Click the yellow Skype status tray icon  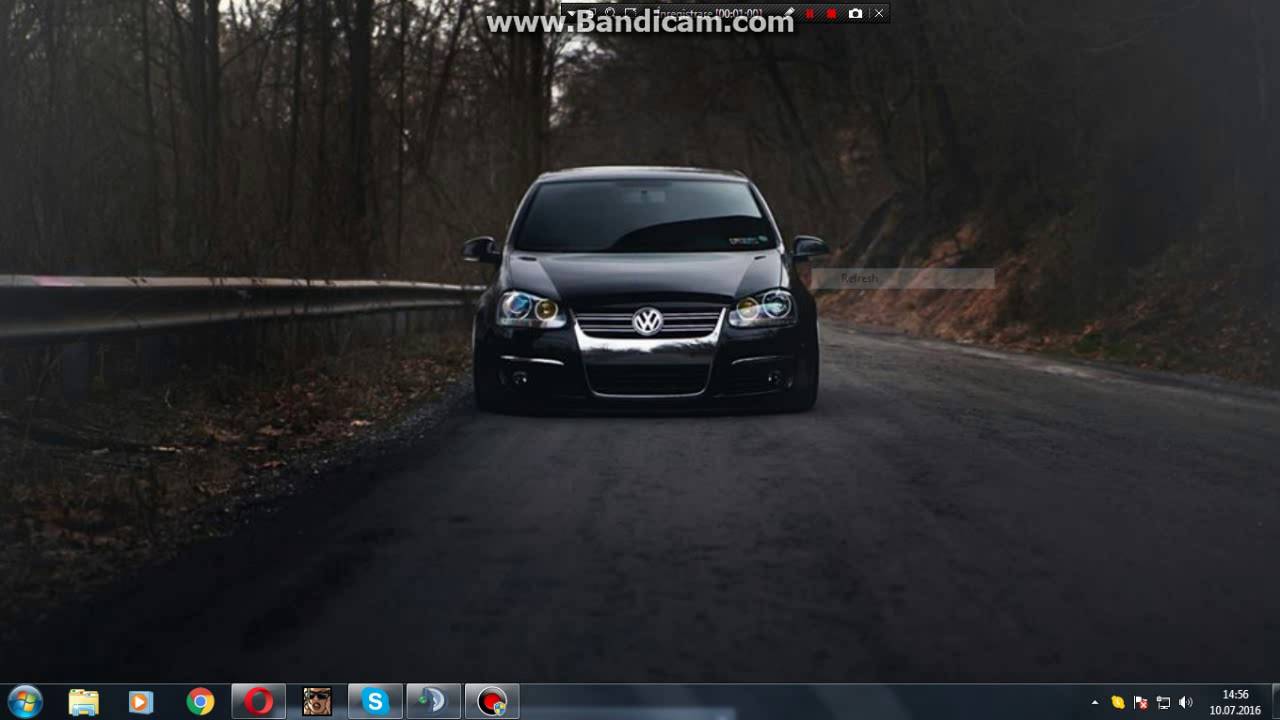point(1118,702)
